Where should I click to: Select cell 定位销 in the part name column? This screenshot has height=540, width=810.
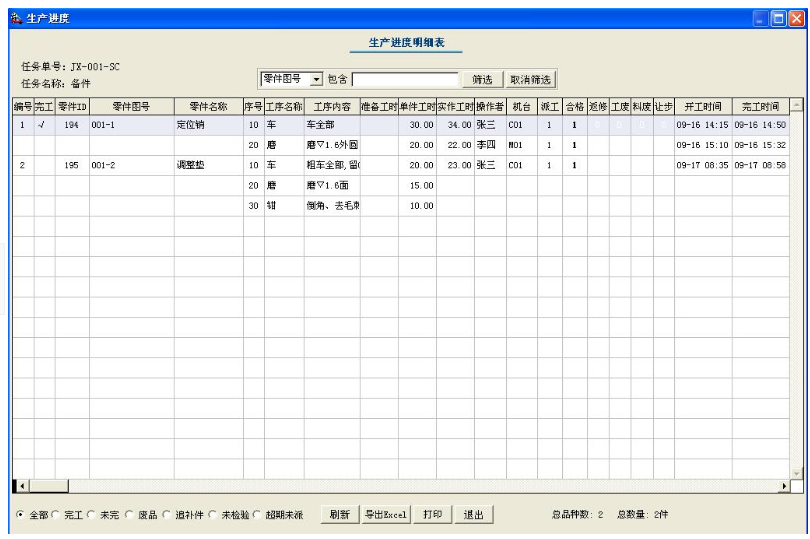tap(209, 125)
